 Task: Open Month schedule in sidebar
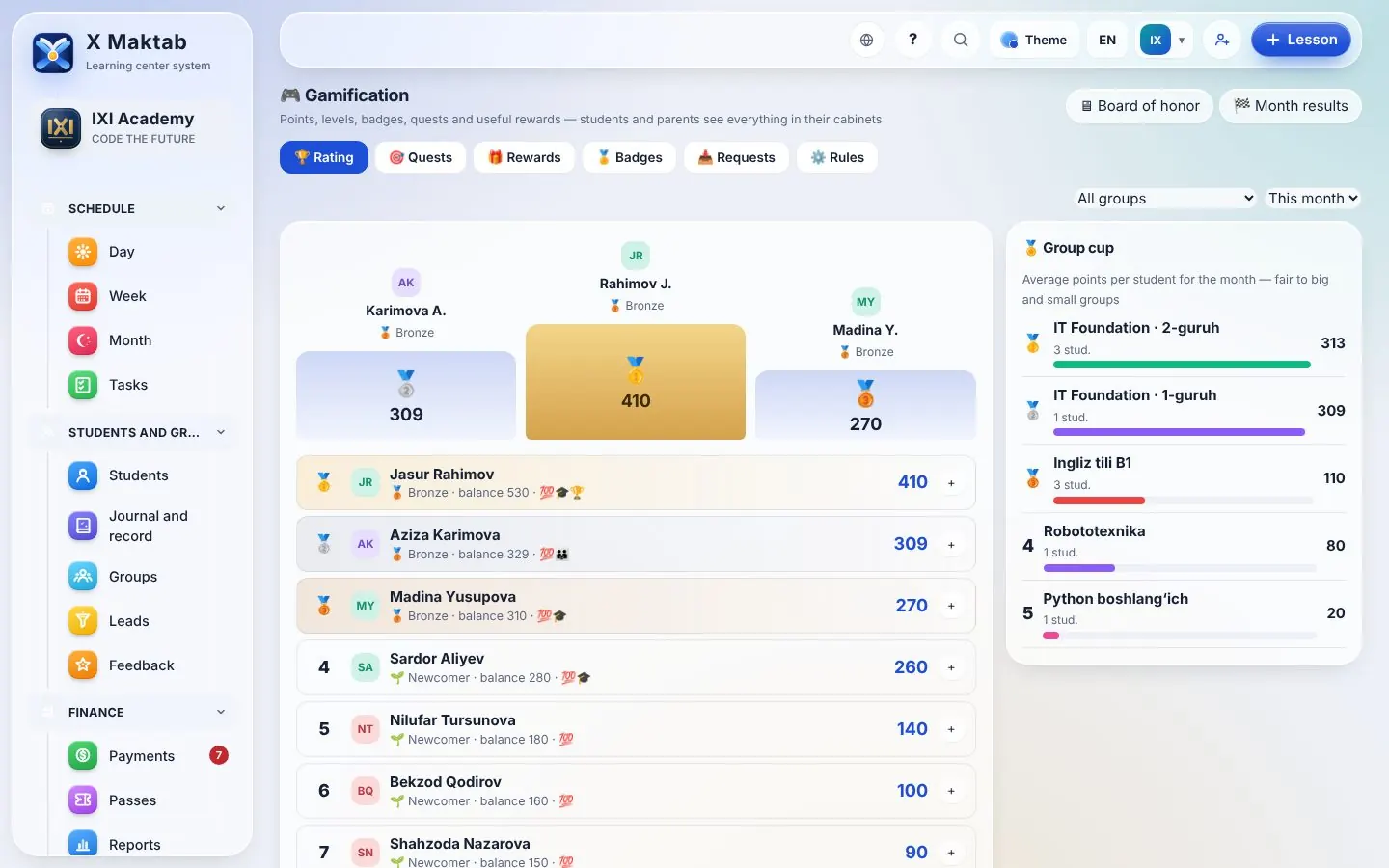[x=143, y=340]
